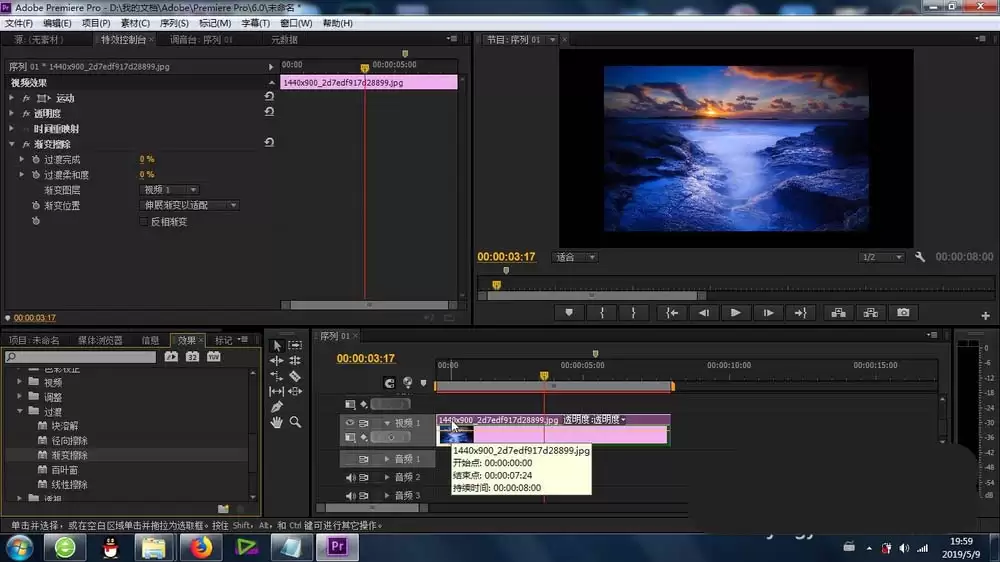Click the Add Marker button in monitor
1000x562 pixels.
click(569, 313)
